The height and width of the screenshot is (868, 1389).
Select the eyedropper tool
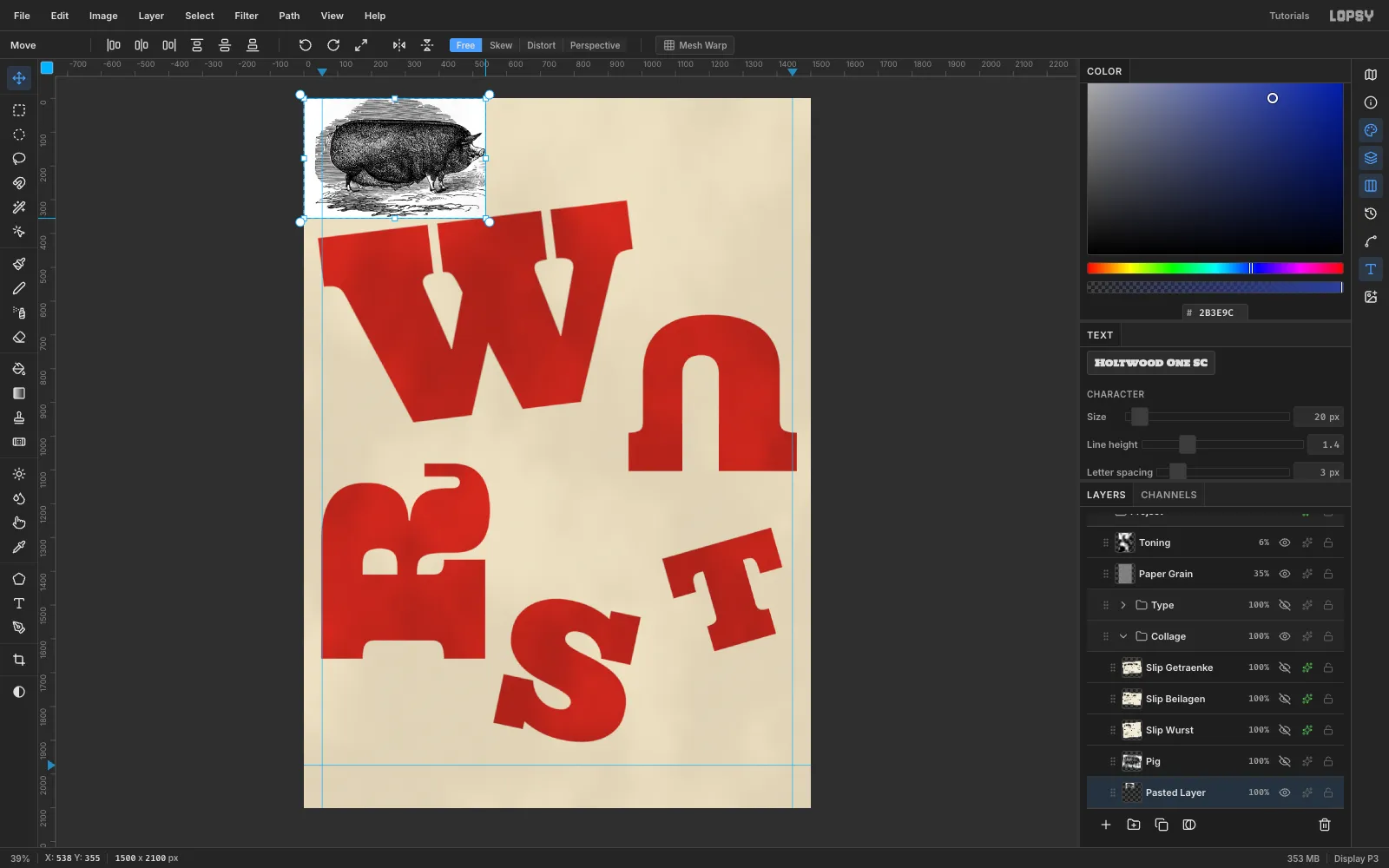[19, 547]
